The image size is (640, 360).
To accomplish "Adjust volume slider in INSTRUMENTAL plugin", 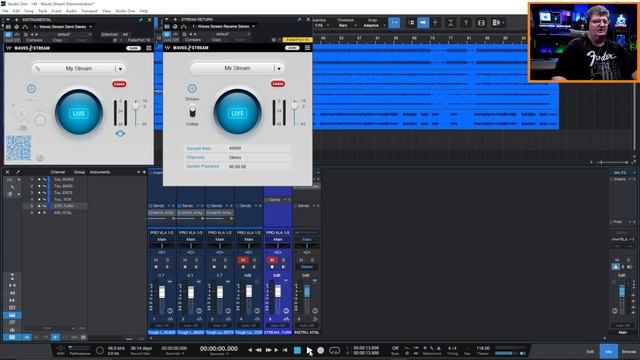I will tap(136, 107).
